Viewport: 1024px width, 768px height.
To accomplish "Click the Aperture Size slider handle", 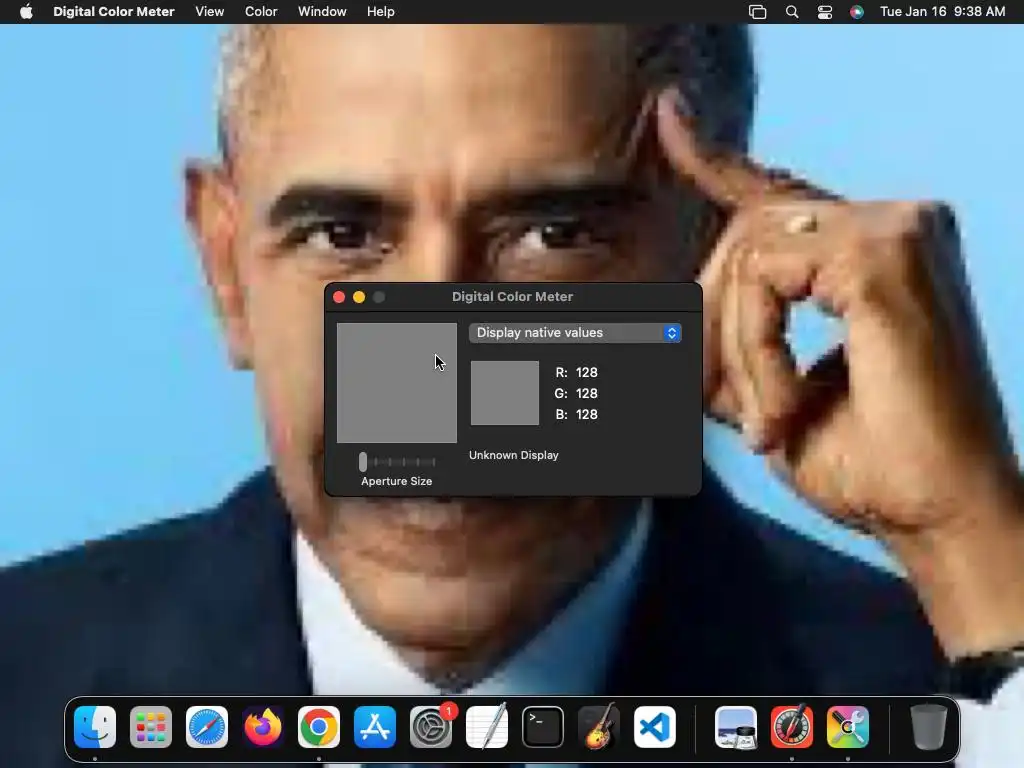I will coord(363,462).
